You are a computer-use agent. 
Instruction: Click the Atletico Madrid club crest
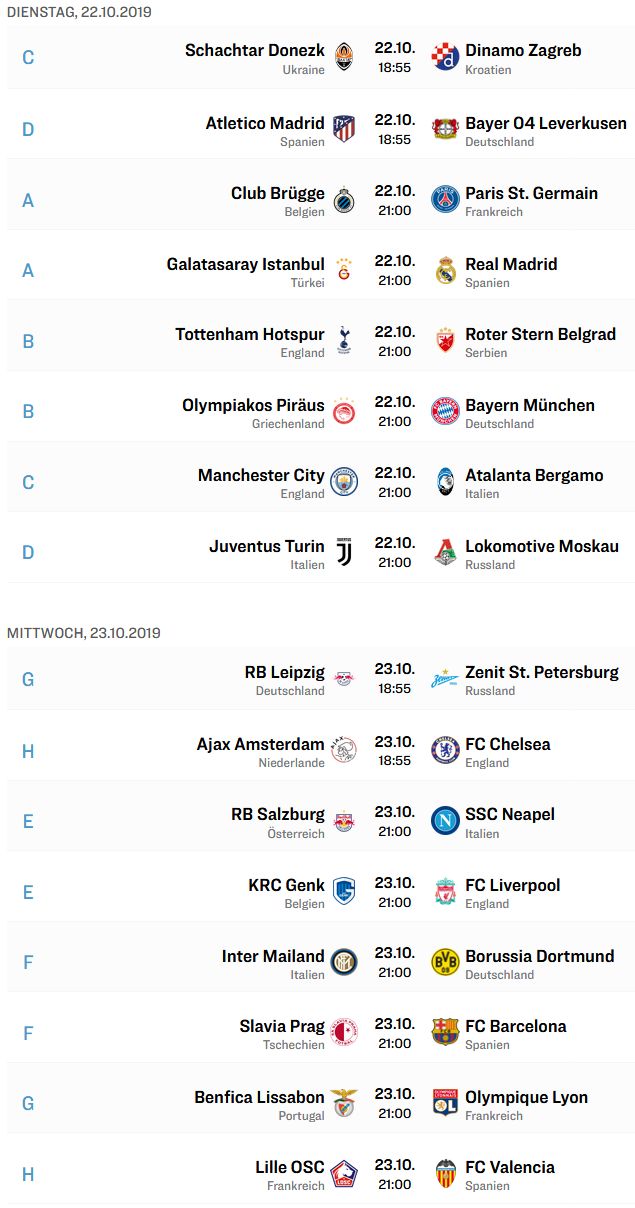tap(344, 129)
